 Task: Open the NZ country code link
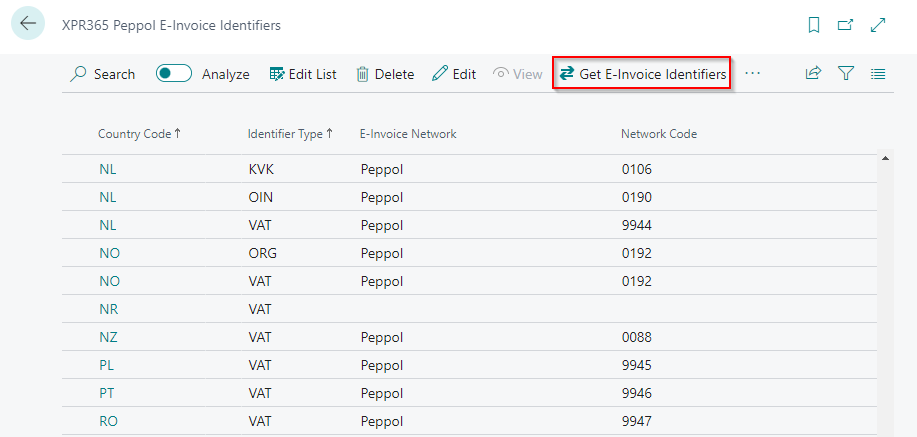pyautogui.click(x=108, y=338)
